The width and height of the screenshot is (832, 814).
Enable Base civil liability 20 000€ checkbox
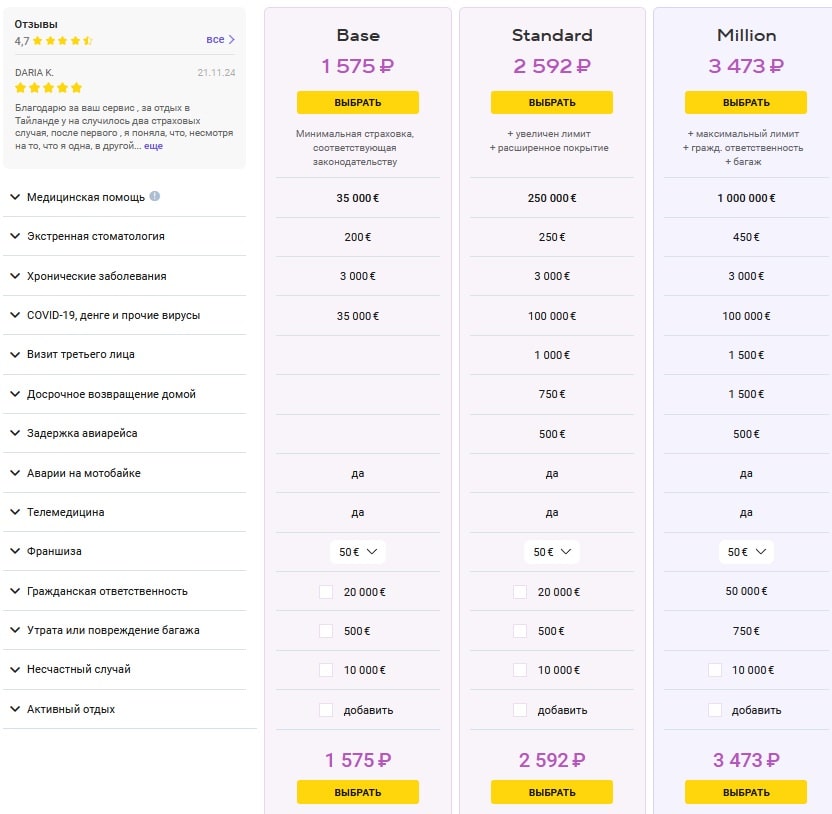point(326,592)
